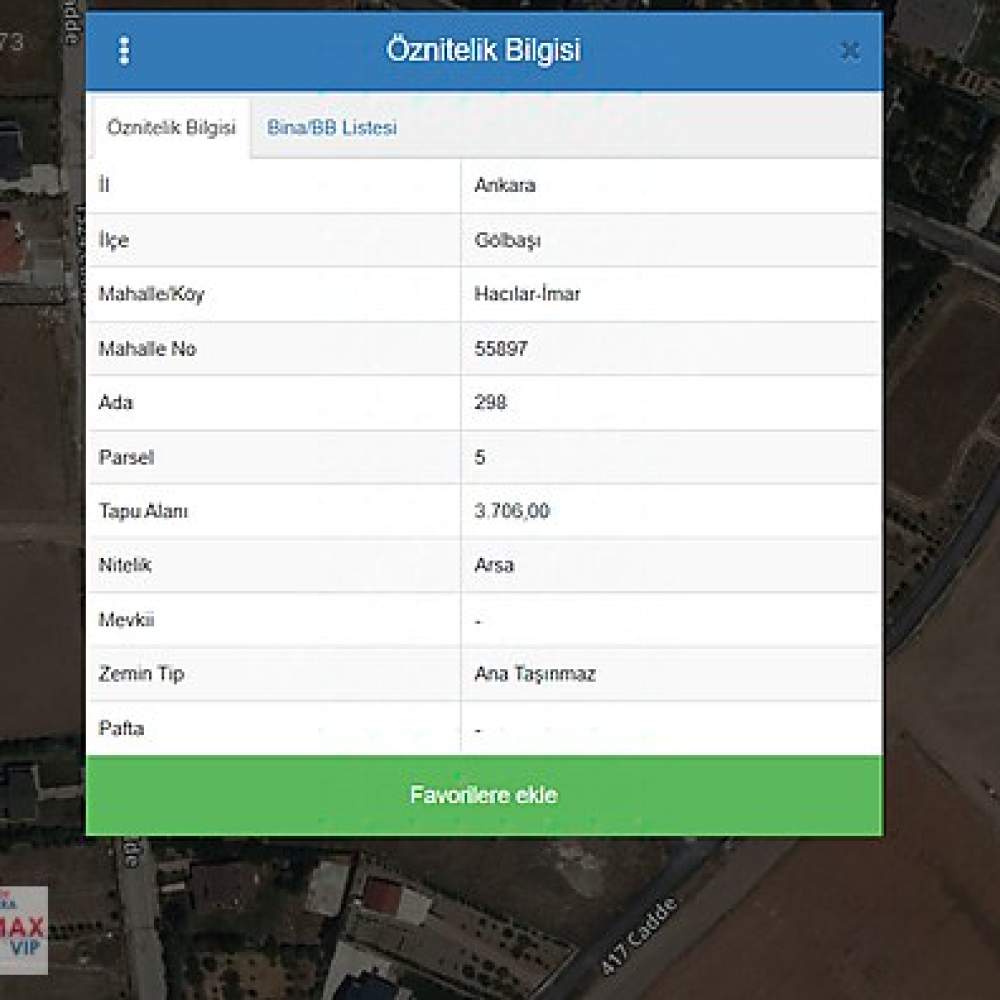Close the Öznitelik Bilgisi dialog
1000x1000 pixels.
(849, 51)
